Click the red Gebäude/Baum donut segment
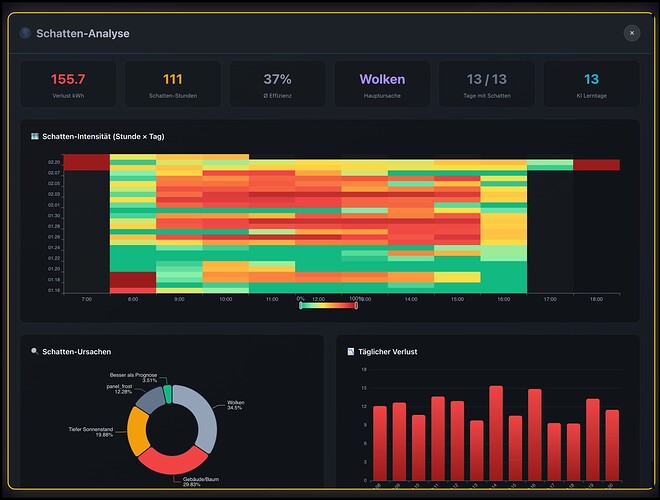This screenshot has height=500, width=660. 173,462
